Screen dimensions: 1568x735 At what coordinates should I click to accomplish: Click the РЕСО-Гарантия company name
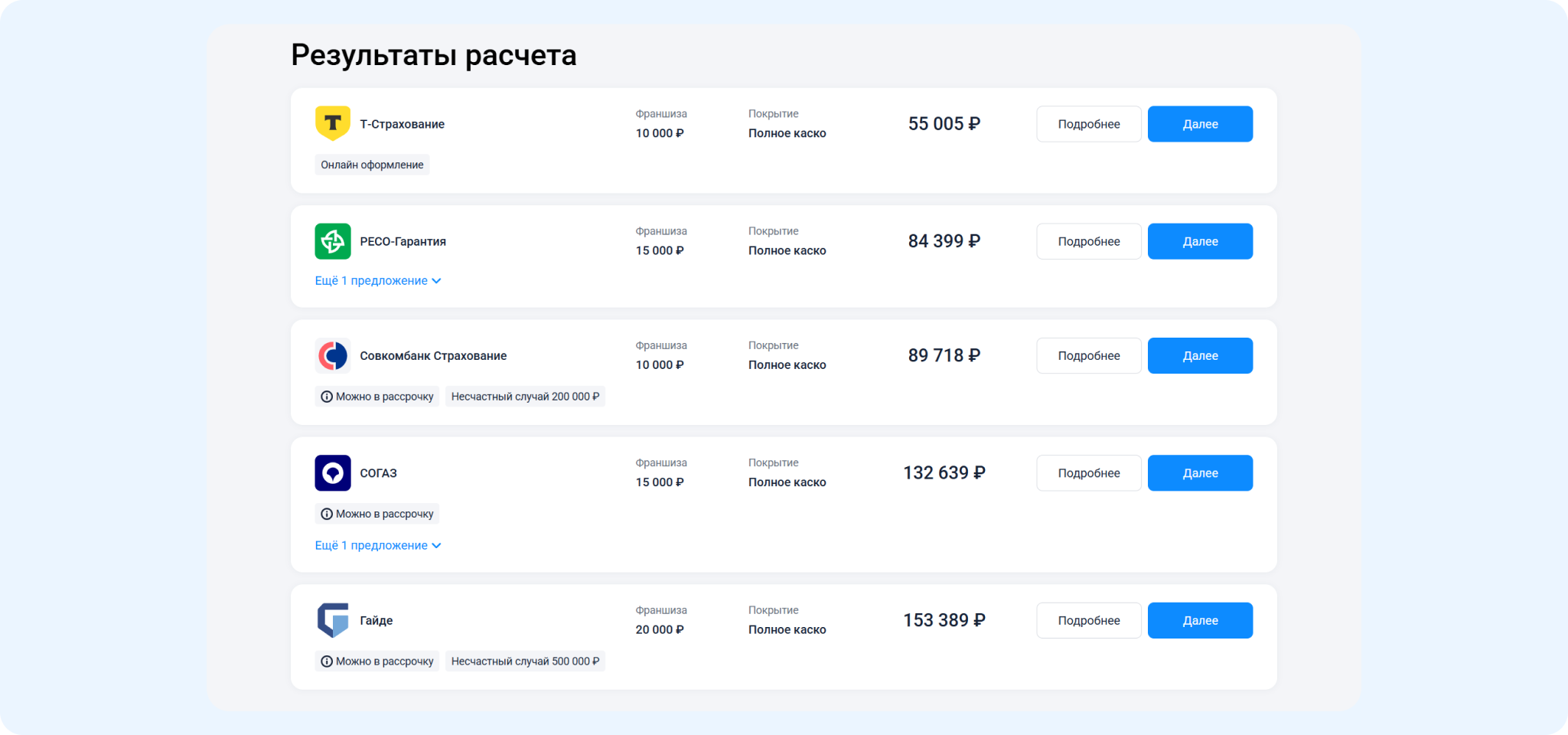(x=403, y=241)
